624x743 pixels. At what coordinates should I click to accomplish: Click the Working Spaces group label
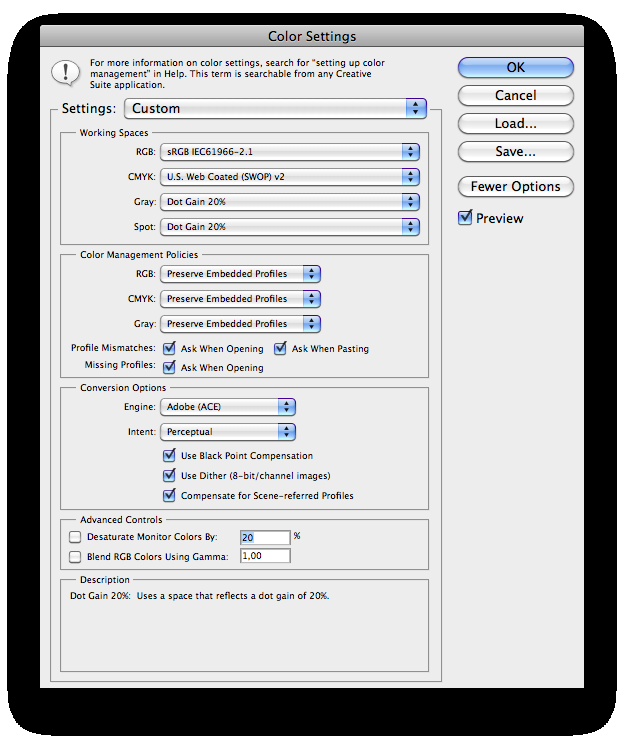(x=114, y=133)
